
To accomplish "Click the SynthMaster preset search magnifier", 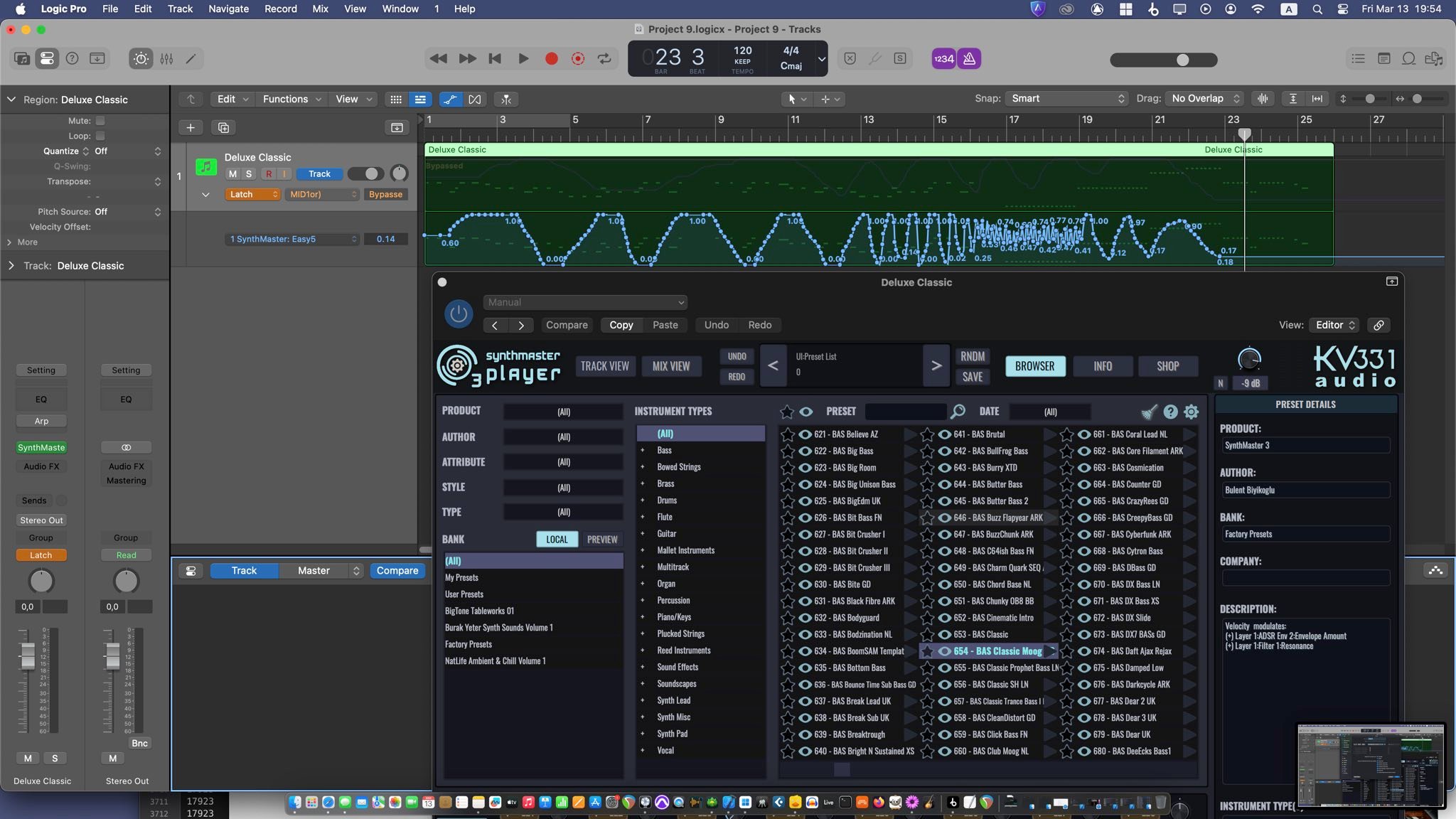I will [958, 412].
